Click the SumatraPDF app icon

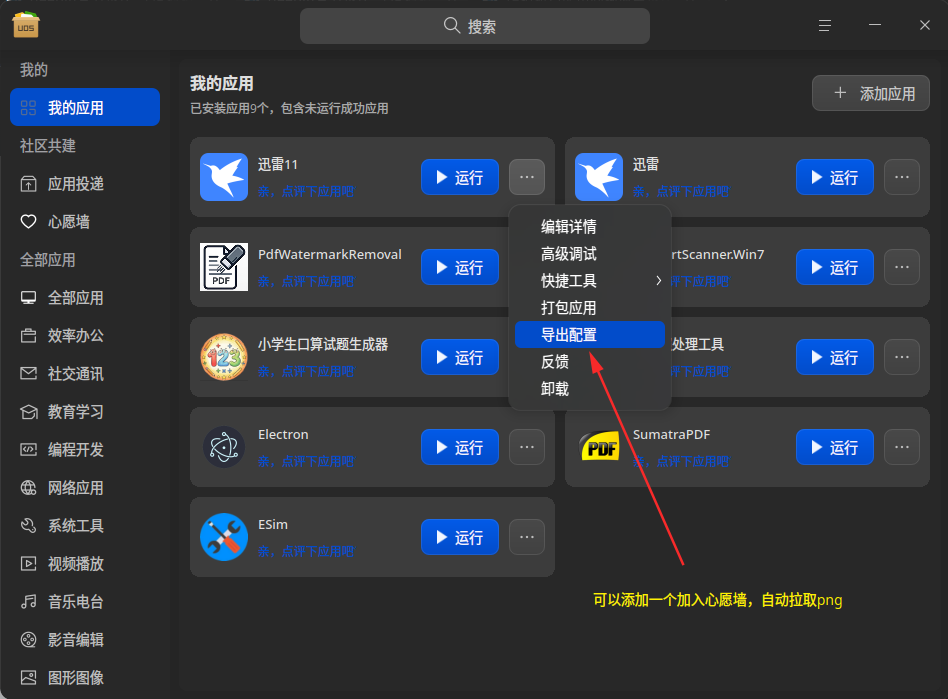pyautogui.click(x=599, y=447)
